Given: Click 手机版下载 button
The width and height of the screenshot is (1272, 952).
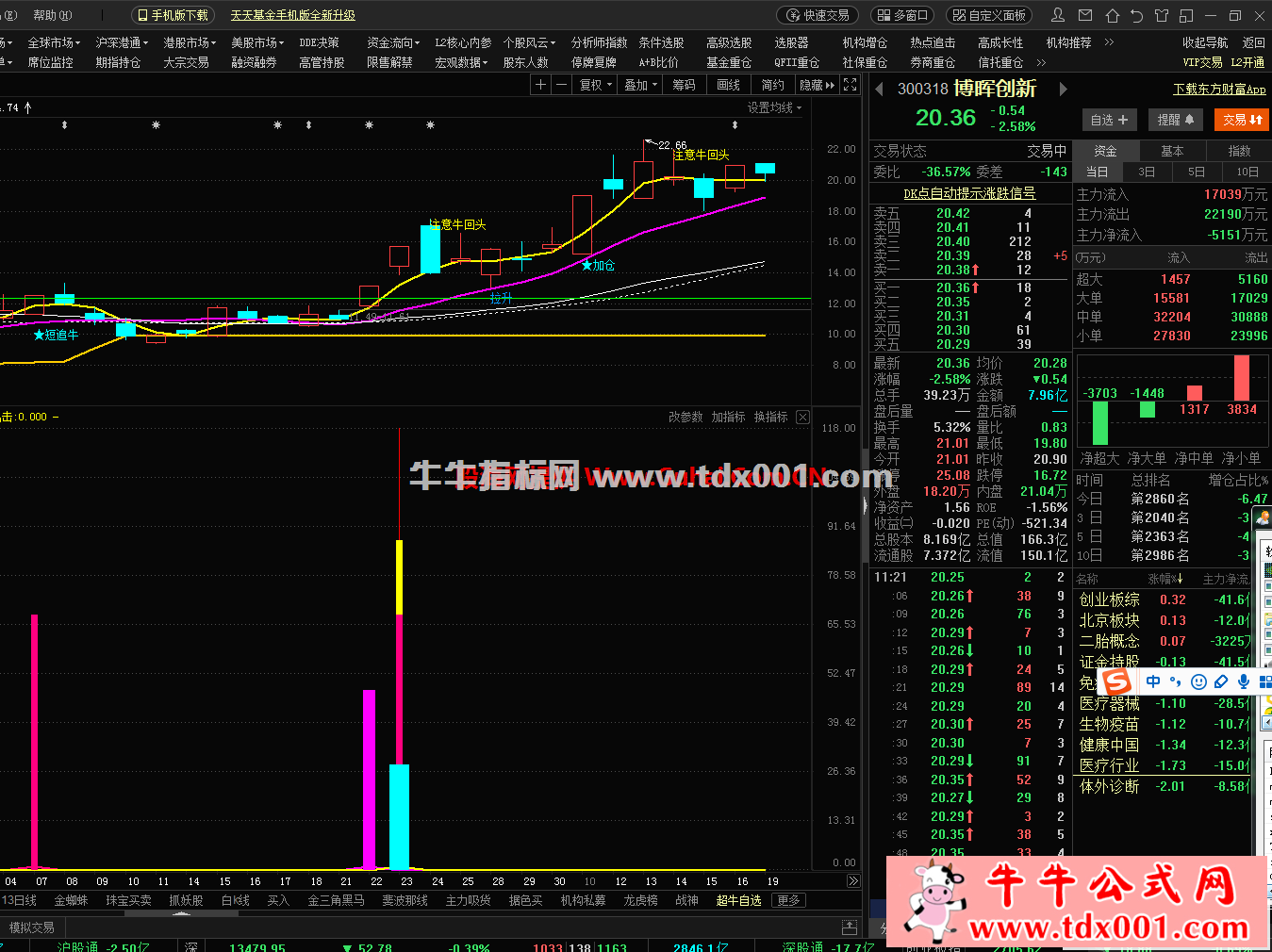Looking at the screenshot, I should [173, 15].
